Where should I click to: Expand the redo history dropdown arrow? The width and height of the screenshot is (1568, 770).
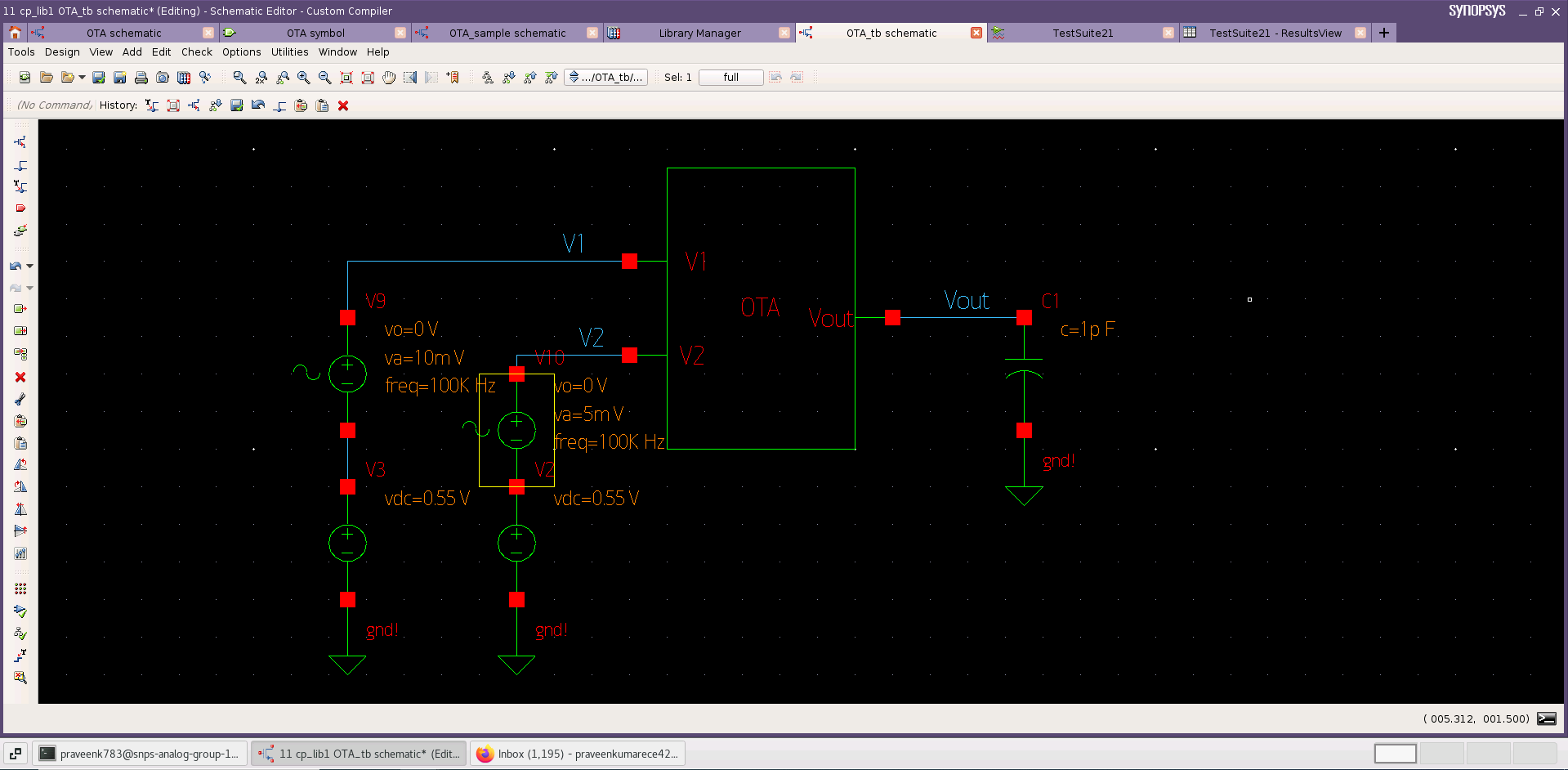coord(30,288)
